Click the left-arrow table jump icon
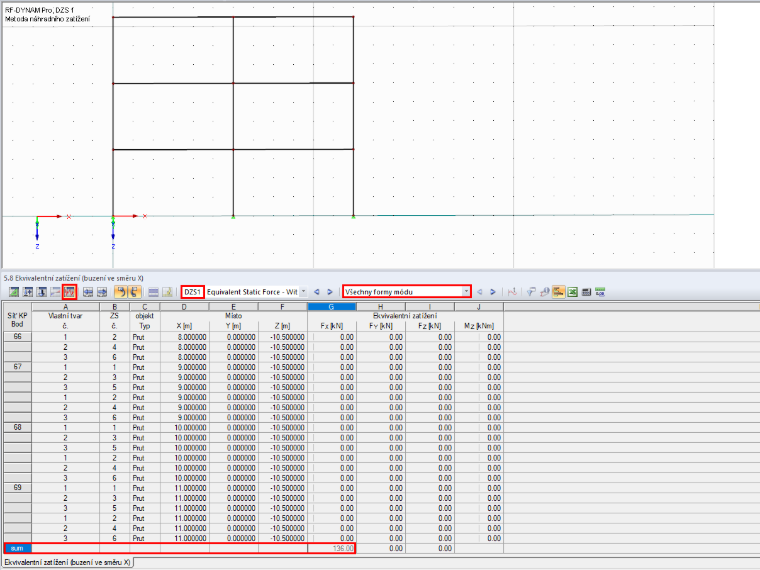The height and width of the screenshot is (570, 760). [88, 292]
